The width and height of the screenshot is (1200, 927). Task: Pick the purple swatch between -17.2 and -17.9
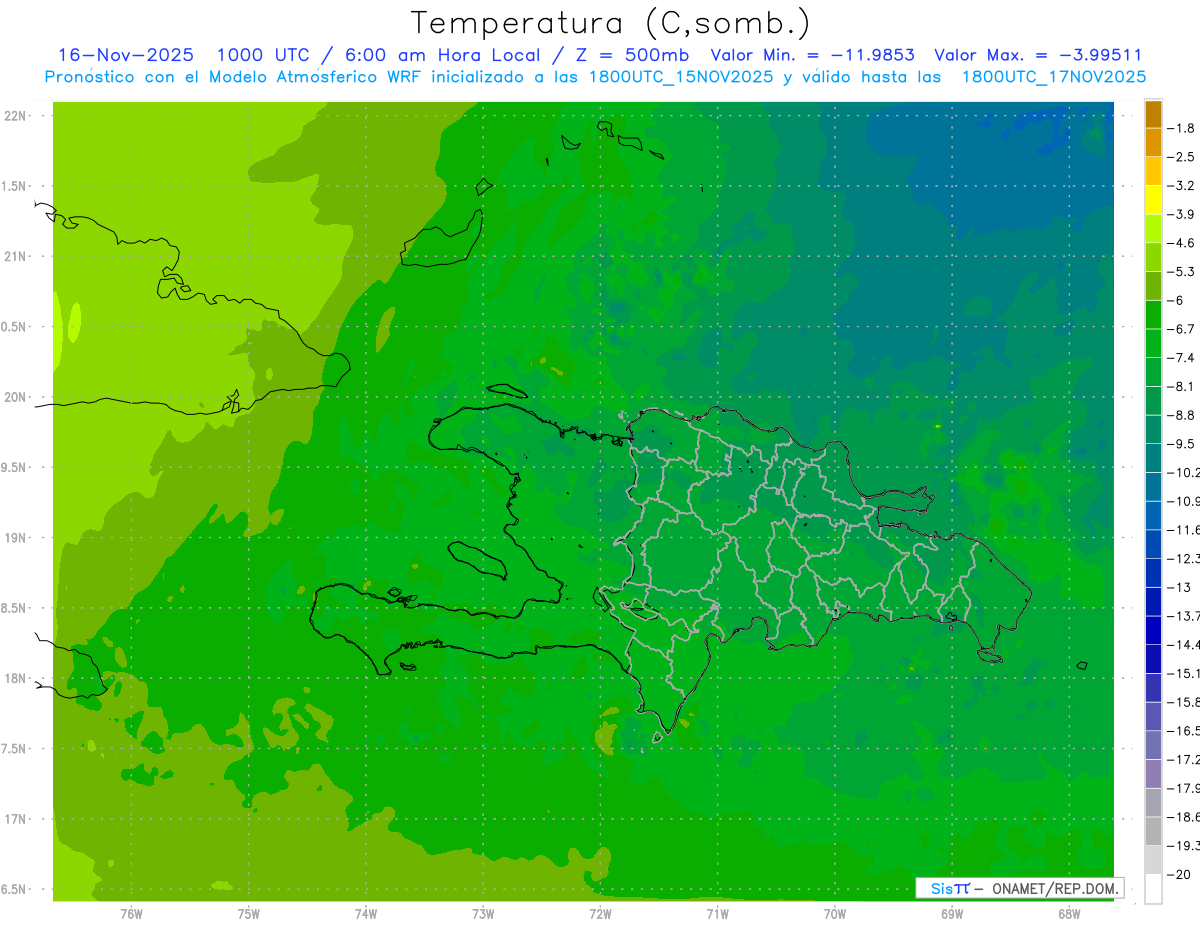click(1153, 773)
